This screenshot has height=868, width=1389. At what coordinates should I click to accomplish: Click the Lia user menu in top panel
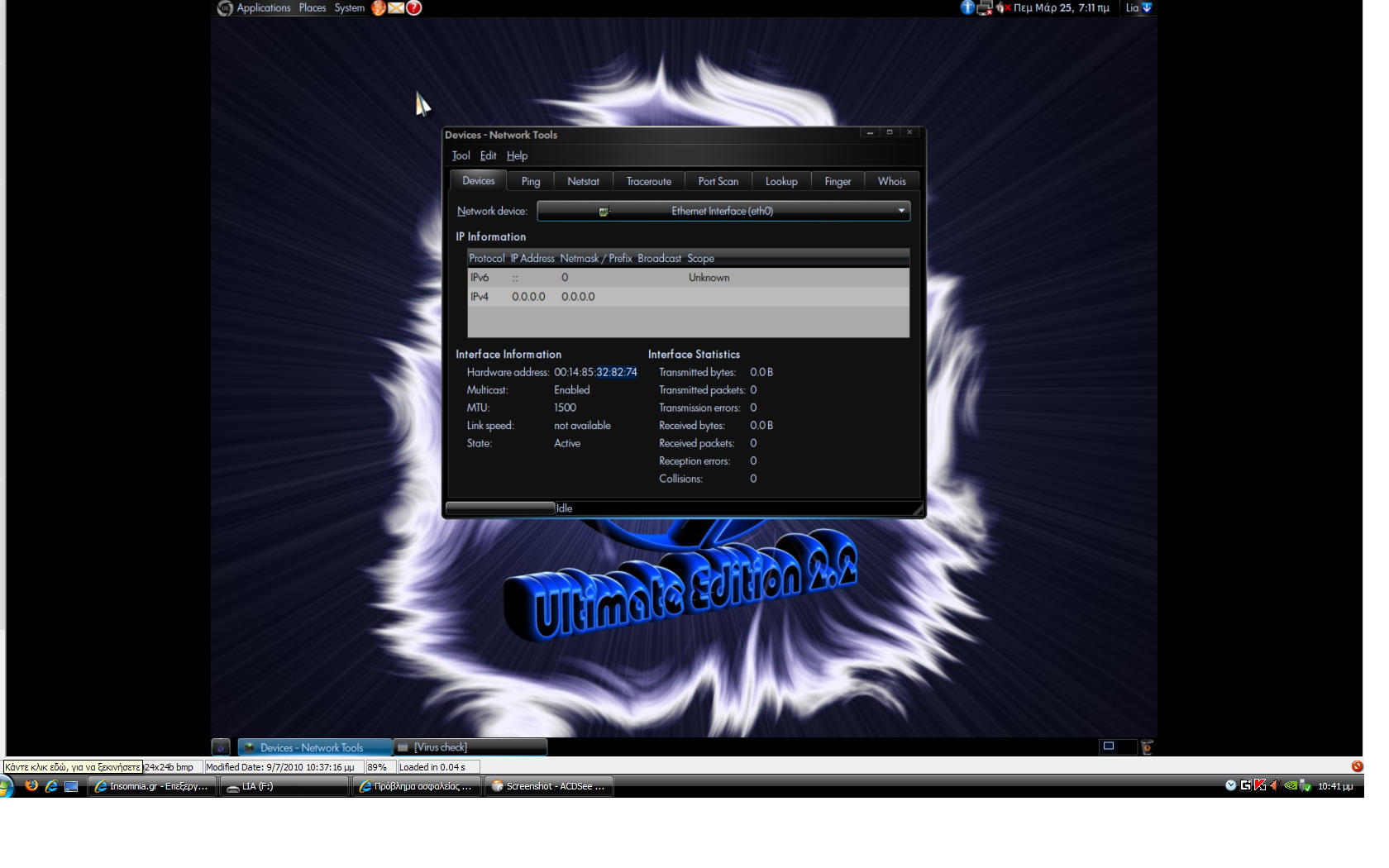[x=1132, y=7]
